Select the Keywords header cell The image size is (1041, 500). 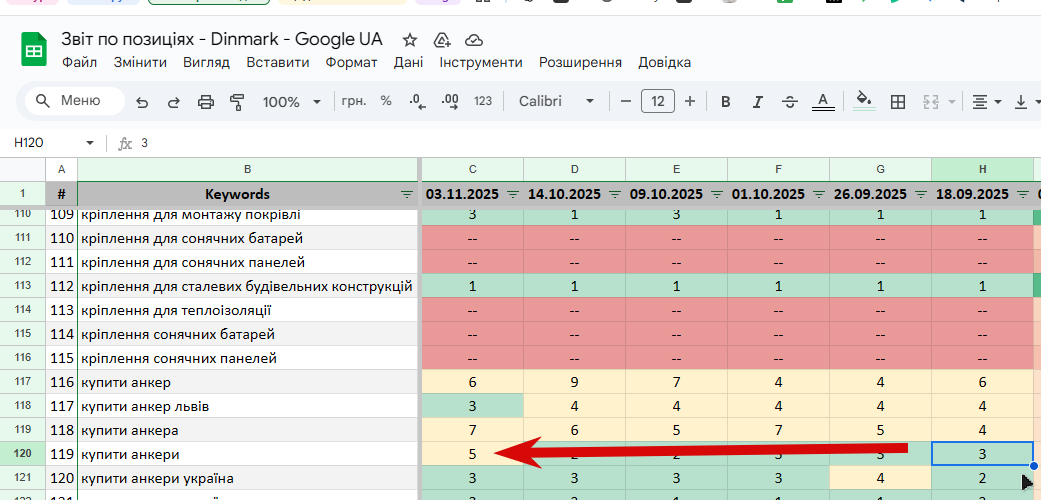[248, 194]
